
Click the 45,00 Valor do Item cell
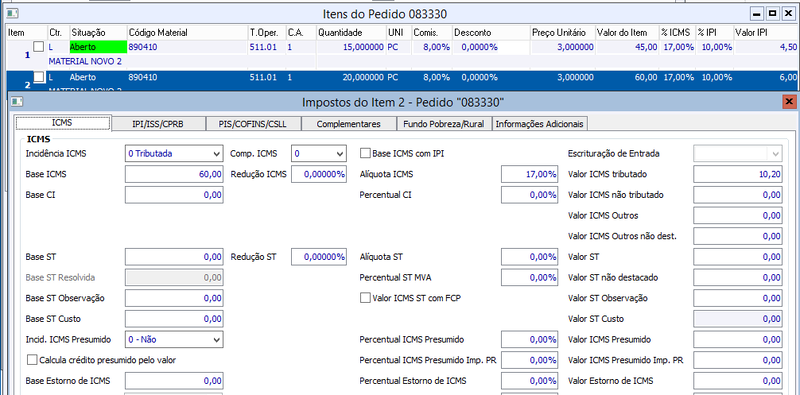click(x=628, y=47)
